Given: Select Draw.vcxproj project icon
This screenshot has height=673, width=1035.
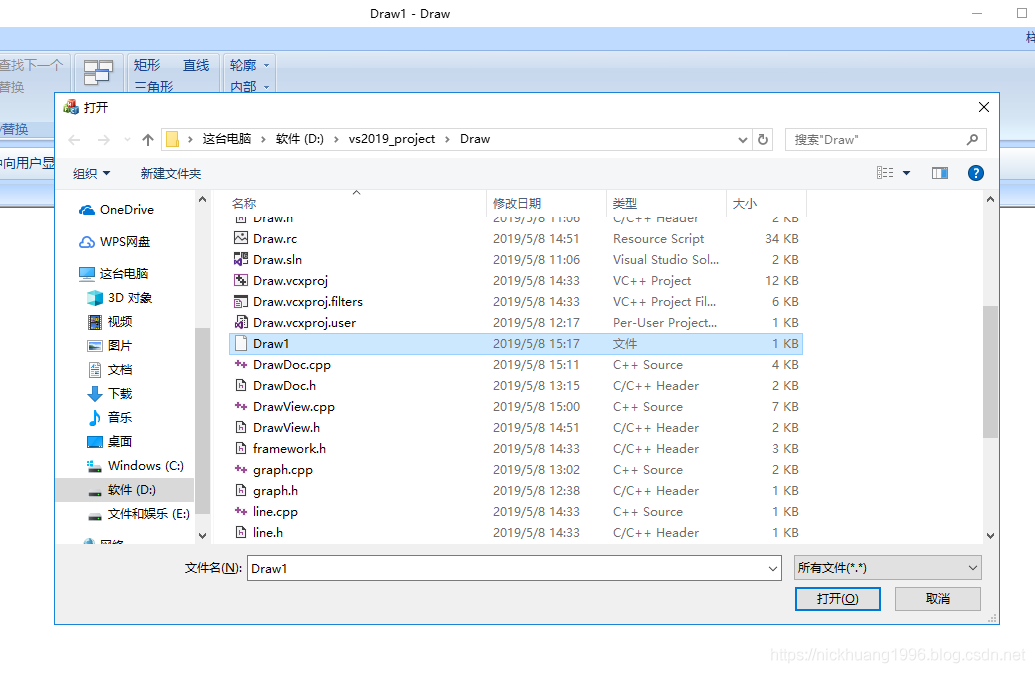Looking at the screenshot, I should (x=241, y=280).
